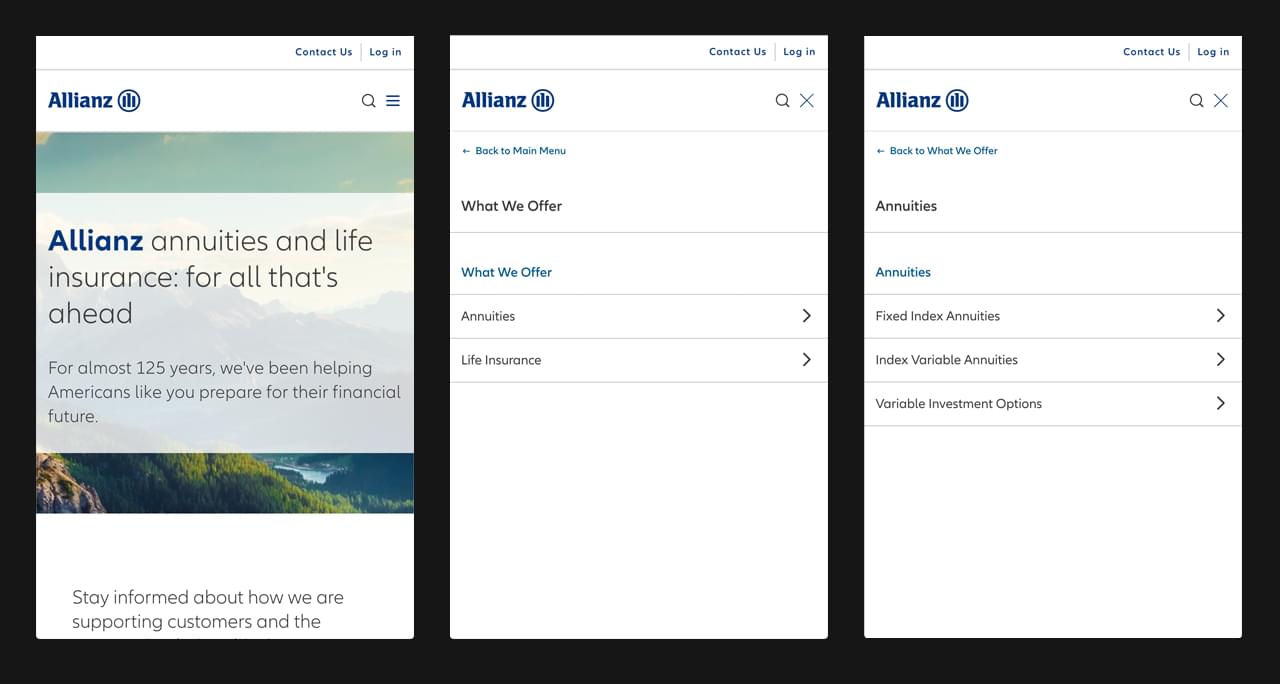Click the hero heading about annuities and life insurance
This screenshot has width=1280, height=684.
210,277
